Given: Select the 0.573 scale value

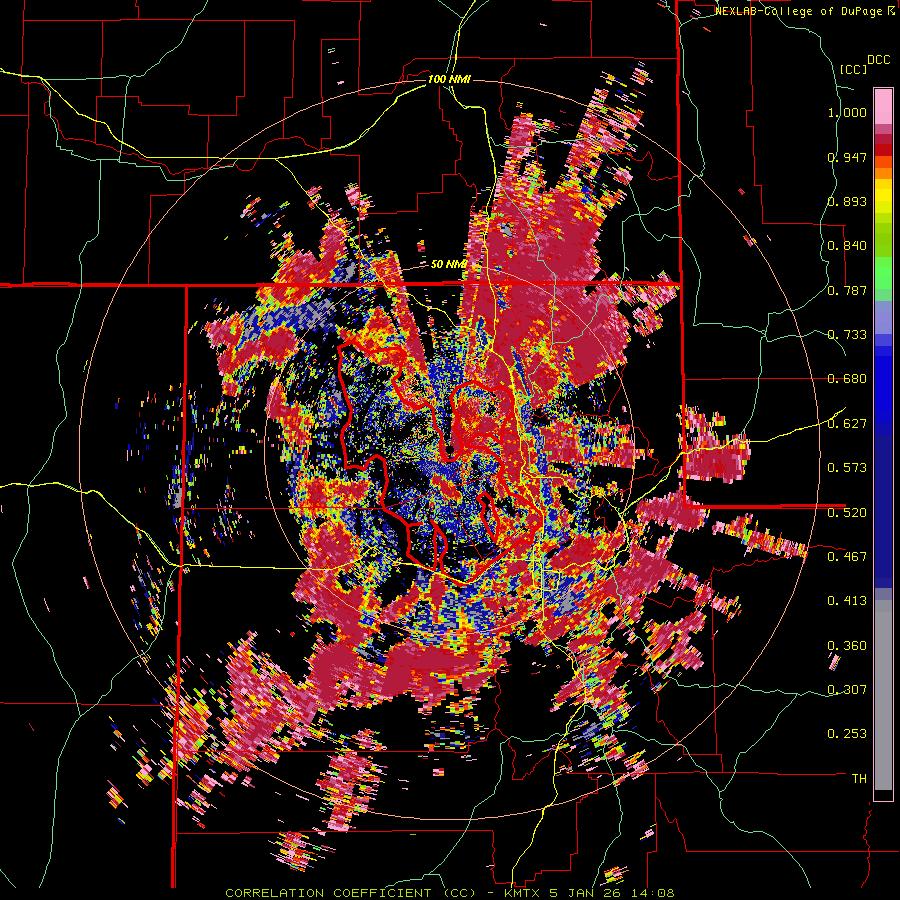Looking at the screenshot, I should pos(847,468).
